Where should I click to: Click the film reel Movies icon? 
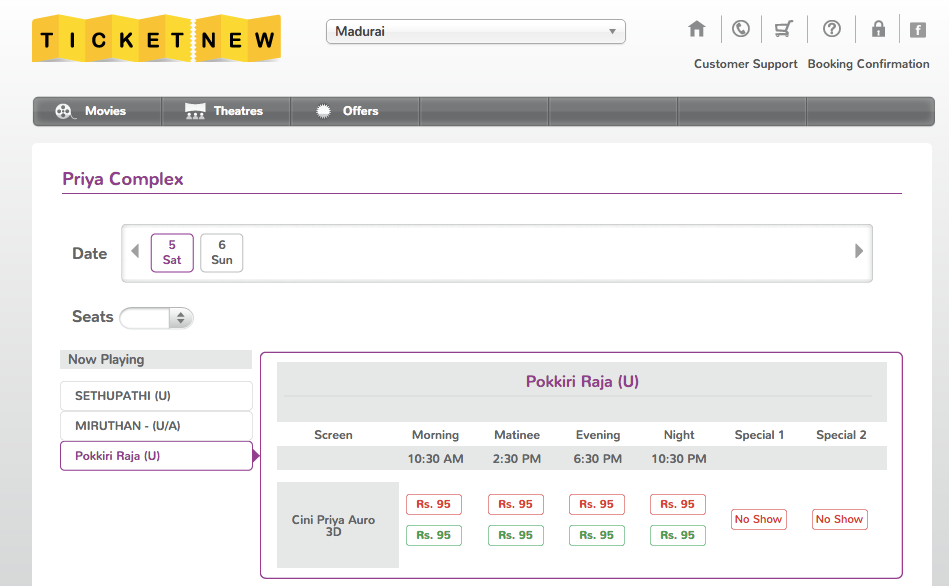click(64, 111)
